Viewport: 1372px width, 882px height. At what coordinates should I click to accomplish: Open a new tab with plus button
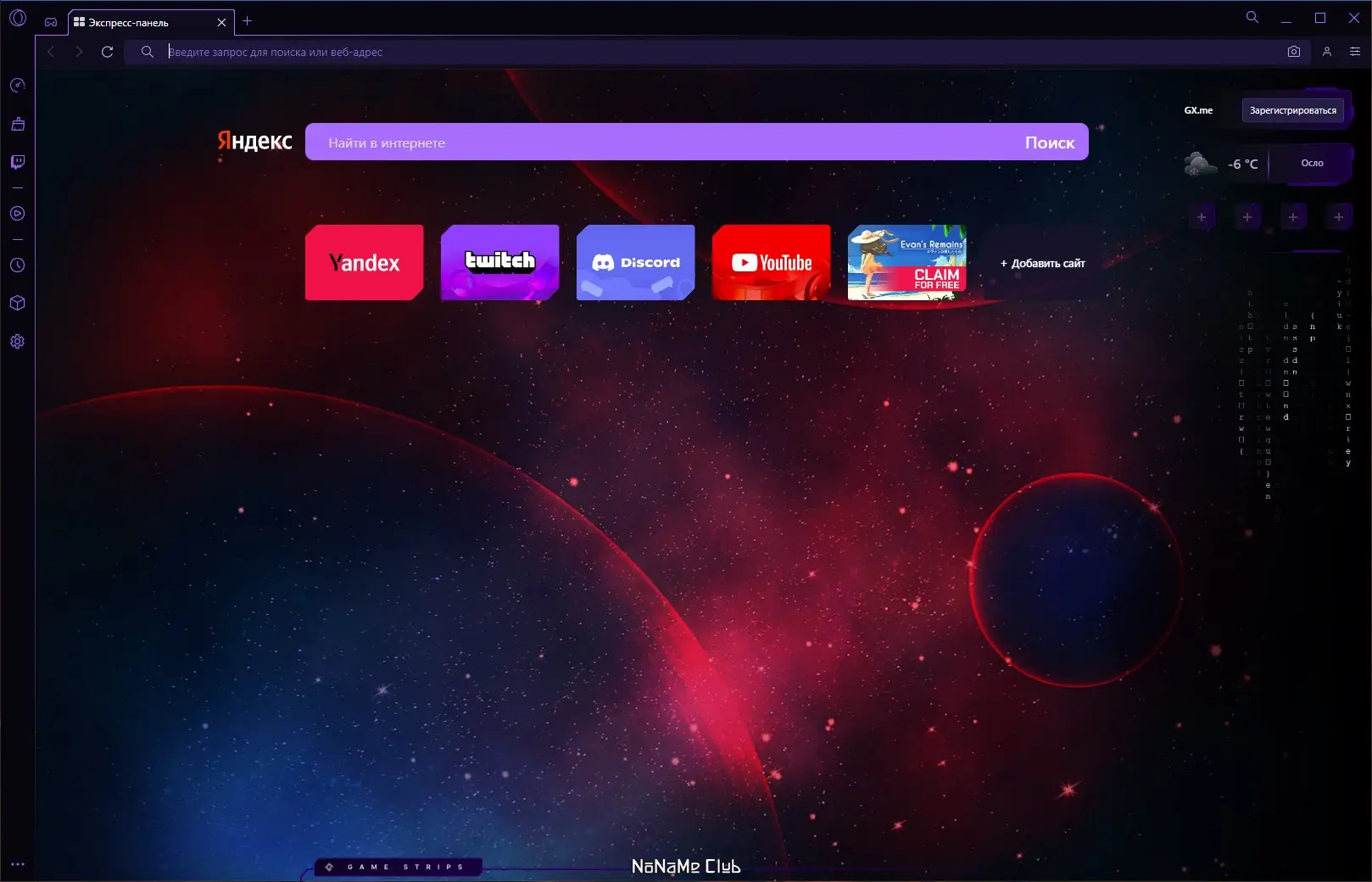248,21
